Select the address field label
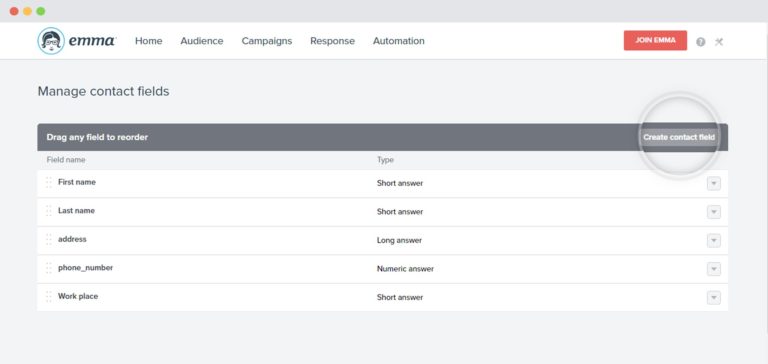 (x=72, y=239)
